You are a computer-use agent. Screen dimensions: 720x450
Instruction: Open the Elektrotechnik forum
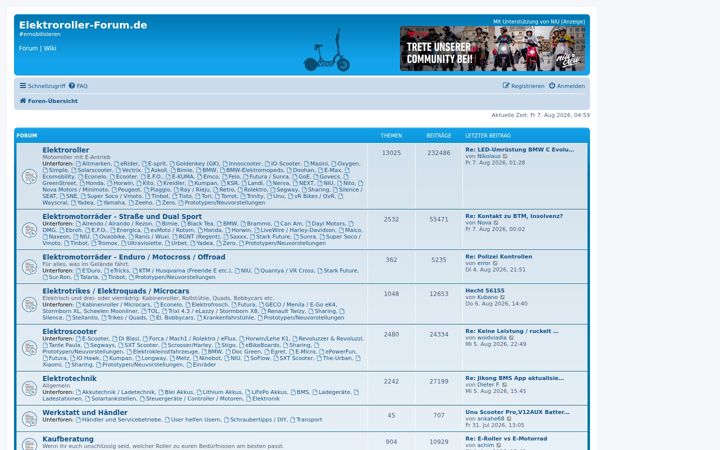(69, 379)
